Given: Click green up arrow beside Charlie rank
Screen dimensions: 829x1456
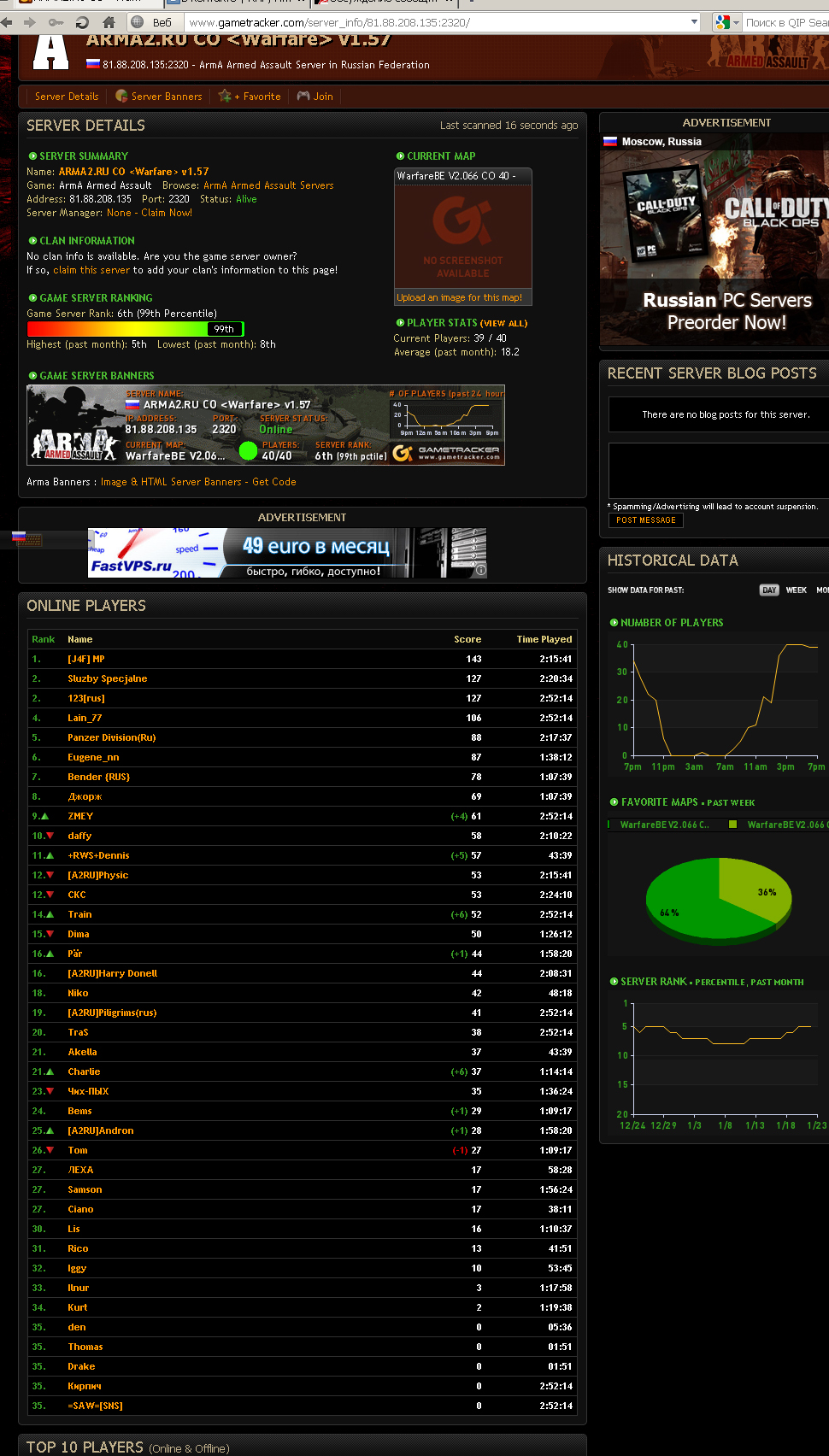Looking at the screenshot, I should pyautogui.click(x=50, y=1071).
